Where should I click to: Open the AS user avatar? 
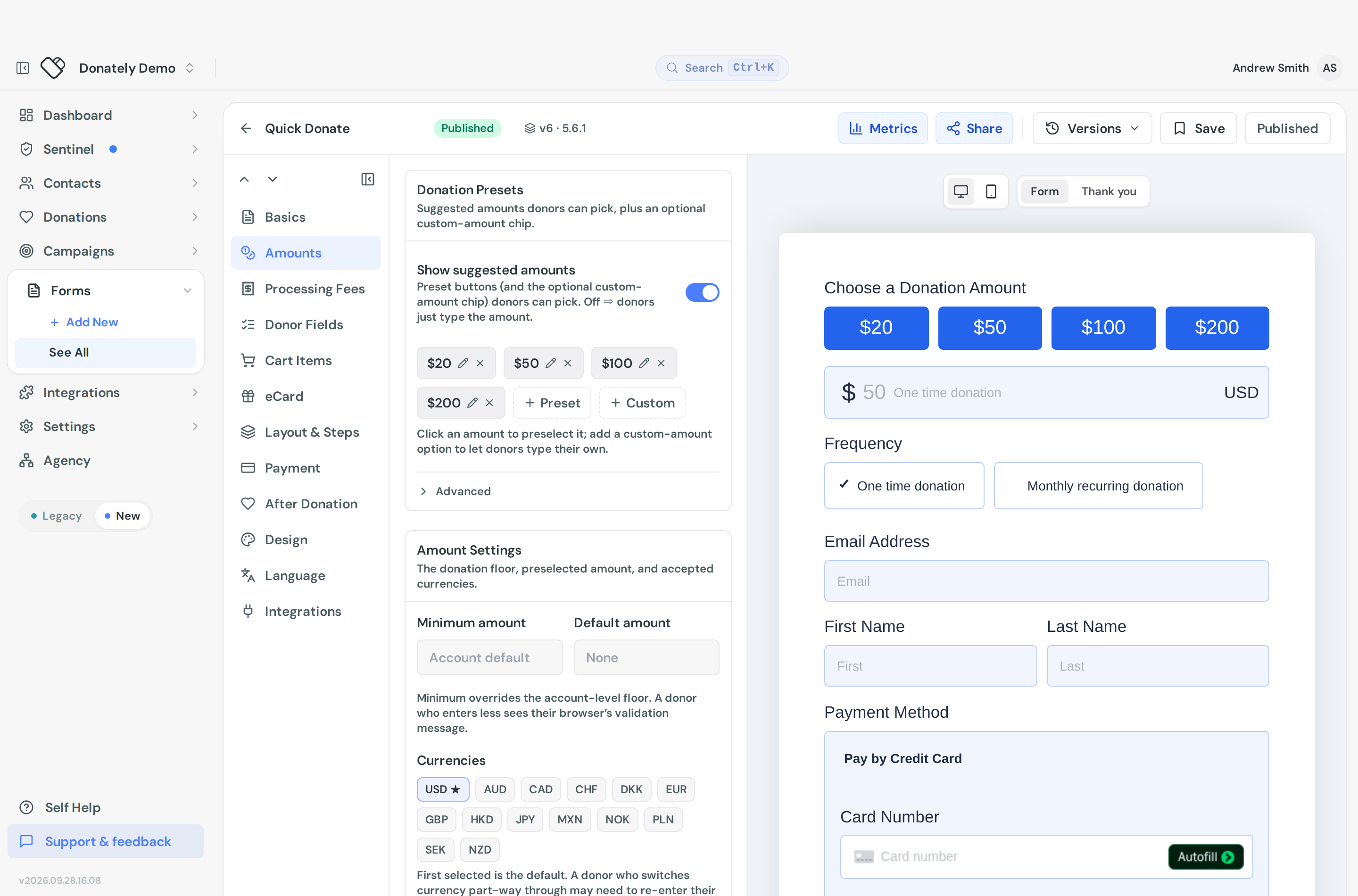point(1329,68)
